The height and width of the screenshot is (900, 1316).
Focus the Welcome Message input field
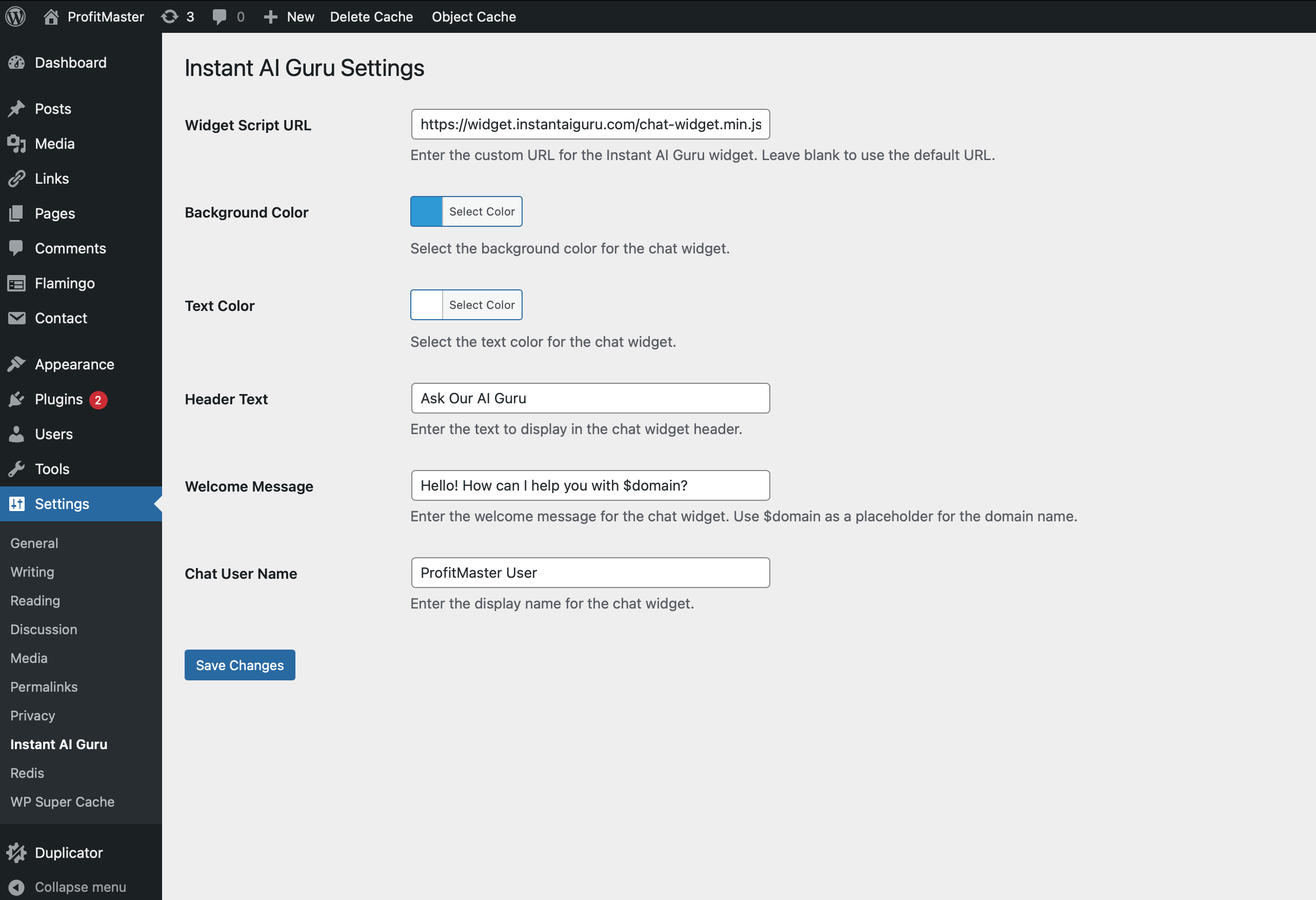point(591,485)
